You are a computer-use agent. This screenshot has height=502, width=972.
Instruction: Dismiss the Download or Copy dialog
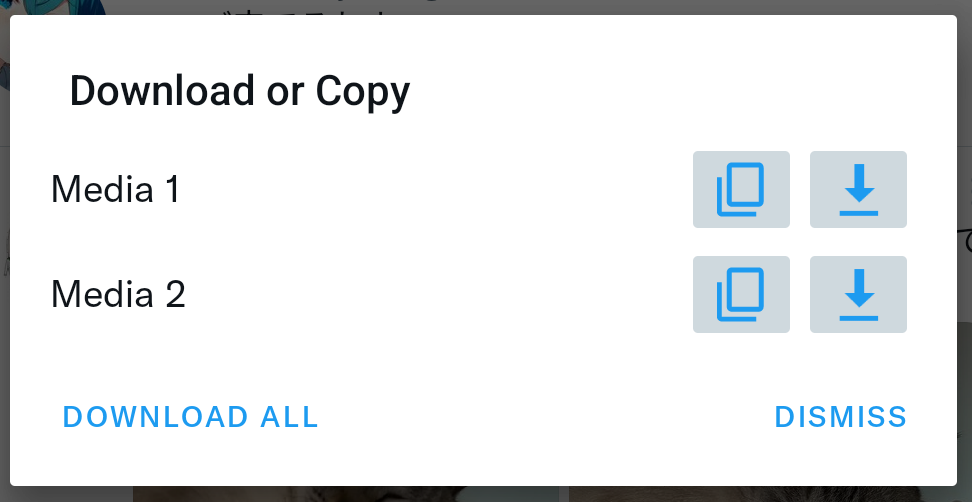point(841,416)
